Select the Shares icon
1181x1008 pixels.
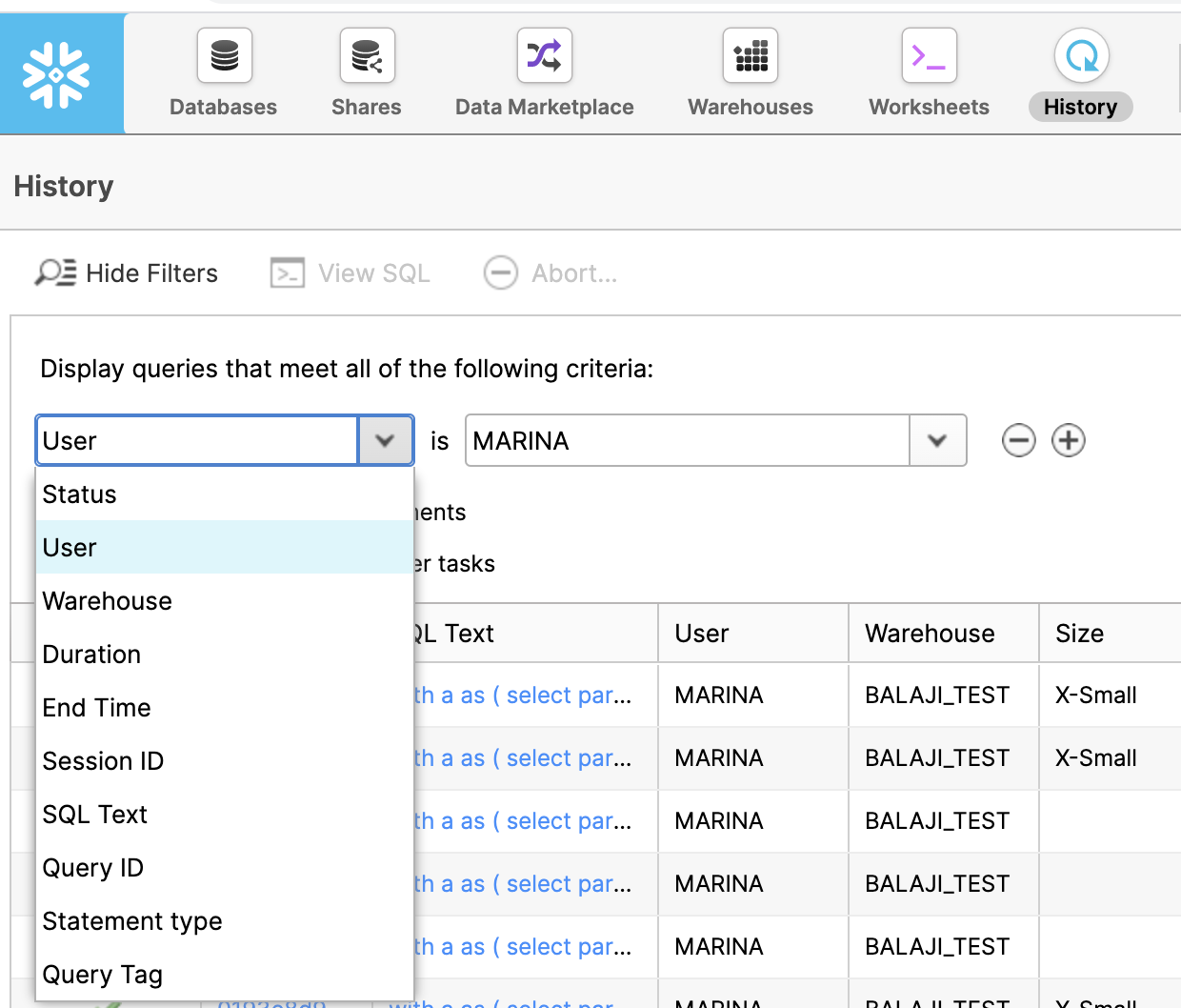coord(366,55)
